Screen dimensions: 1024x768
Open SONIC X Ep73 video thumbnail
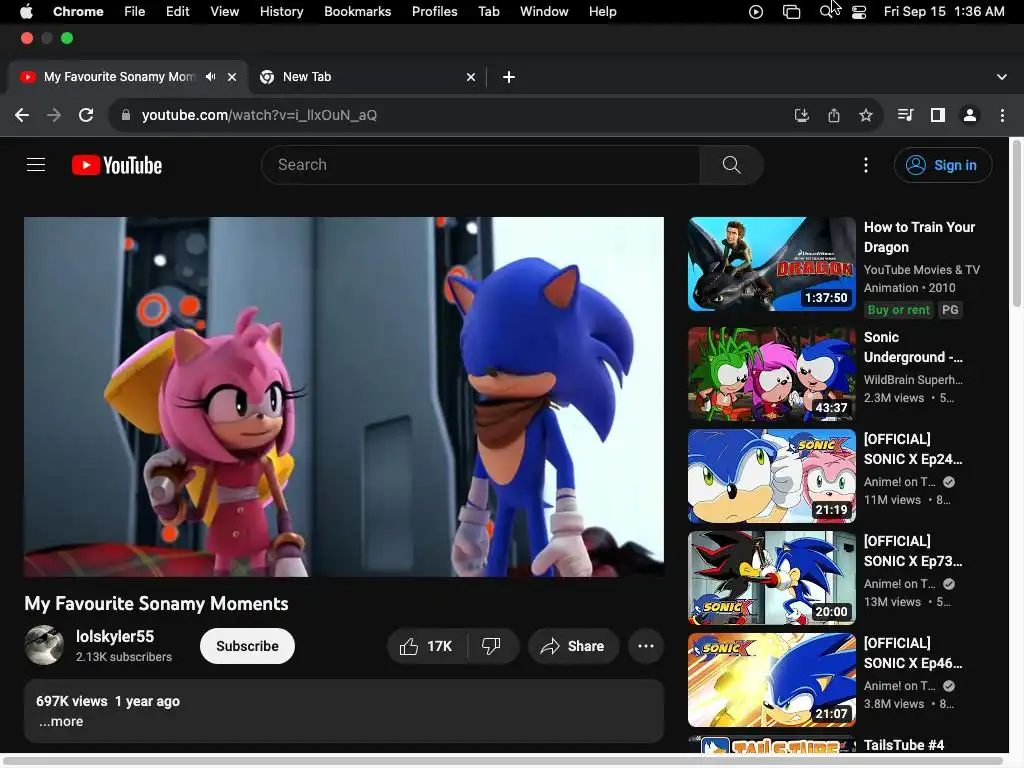click(771, 577)
